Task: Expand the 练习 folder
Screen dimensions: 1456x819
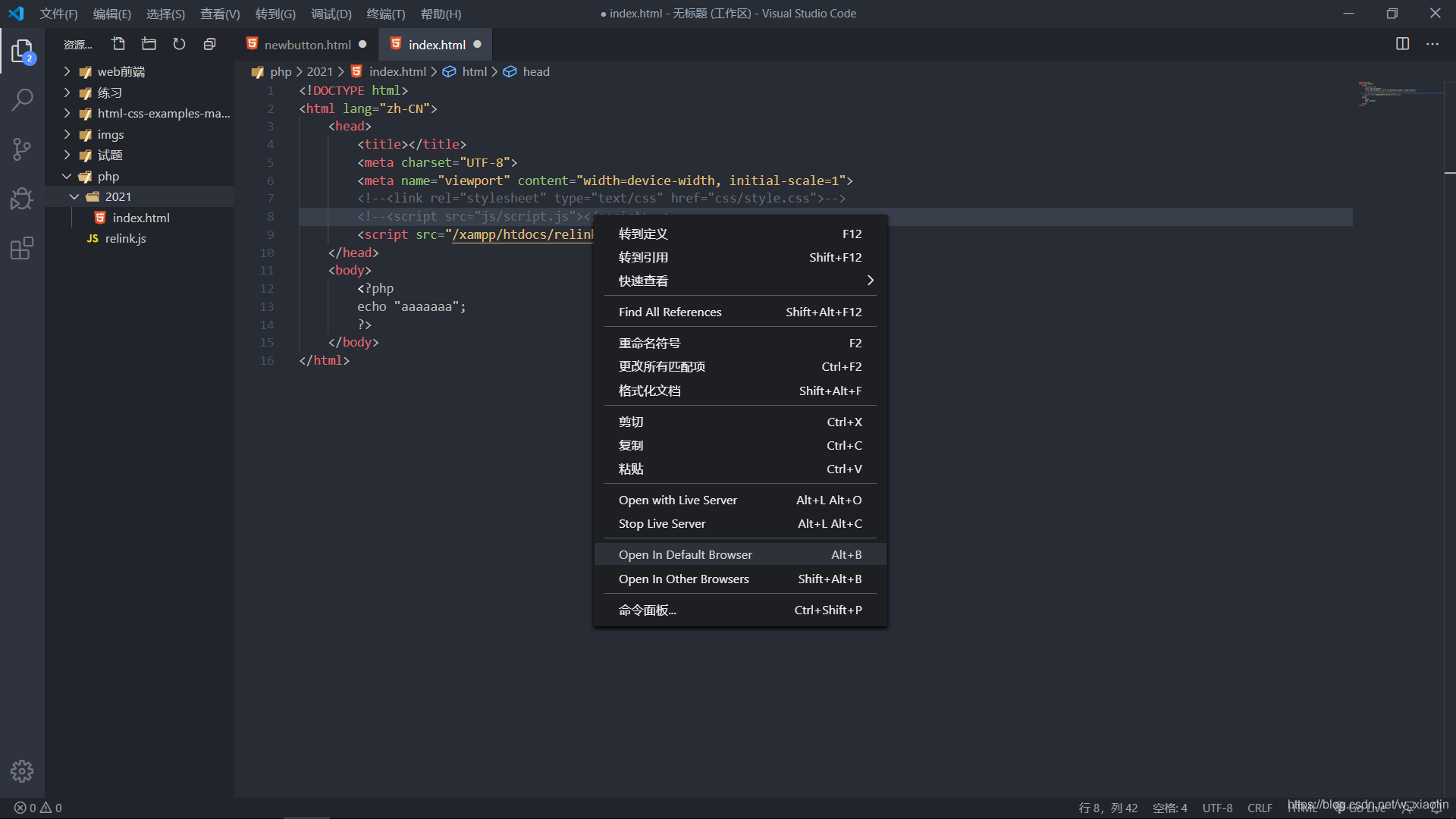Action: [67, 93]
